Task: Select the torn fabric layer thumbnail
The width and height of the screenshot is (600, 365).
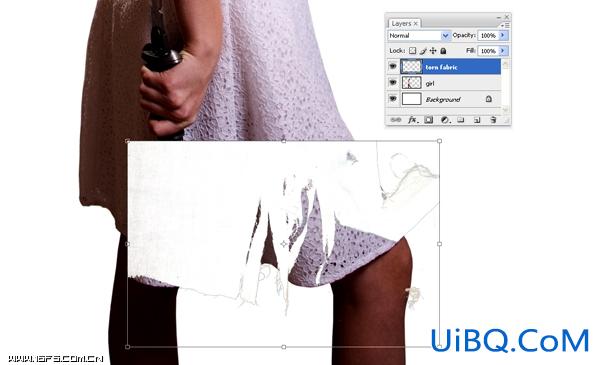Action: pyautogui.click(x=412, y=67)
